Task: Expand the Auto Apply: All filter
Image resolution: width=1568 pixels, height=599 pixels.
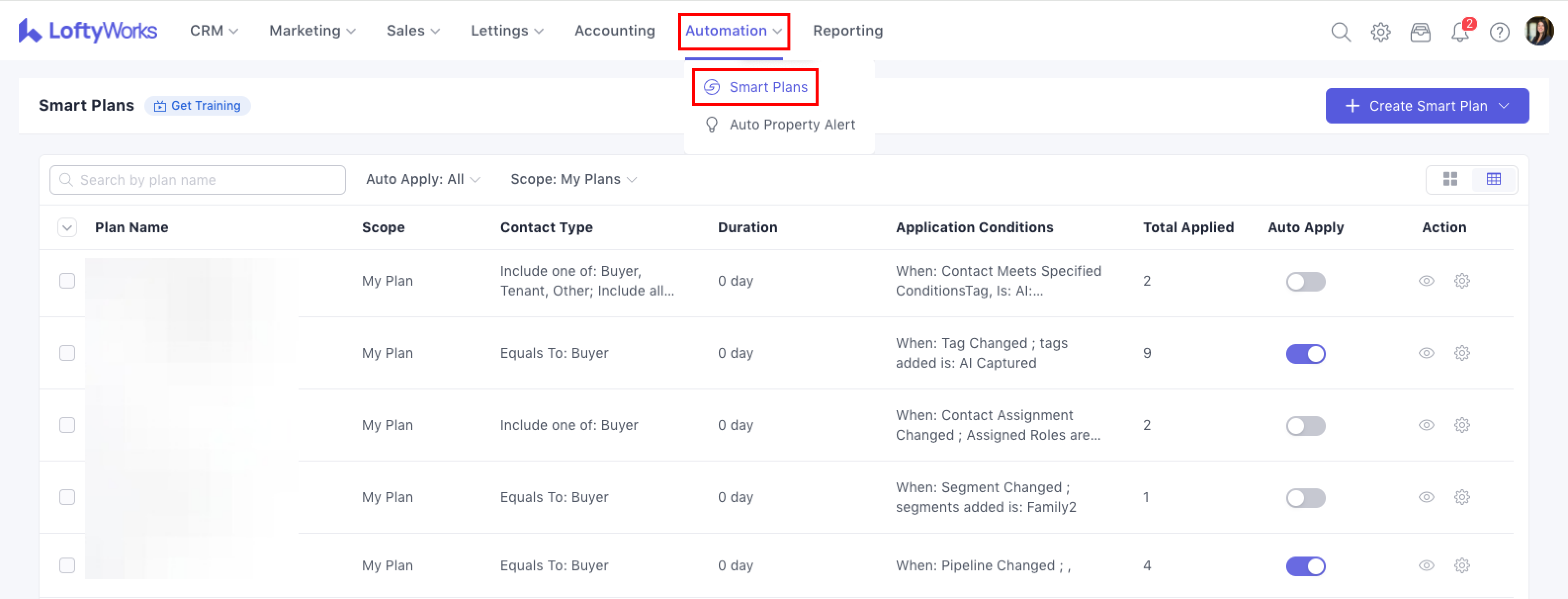Action: 423,179
